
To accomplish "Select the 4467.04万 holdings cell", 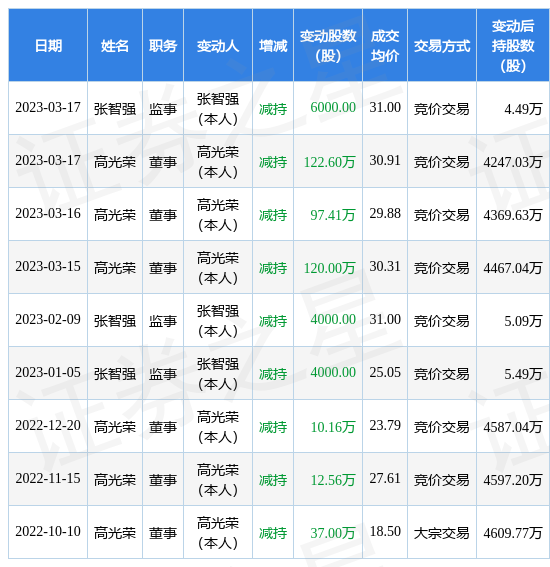I will [x=513, y=268].
